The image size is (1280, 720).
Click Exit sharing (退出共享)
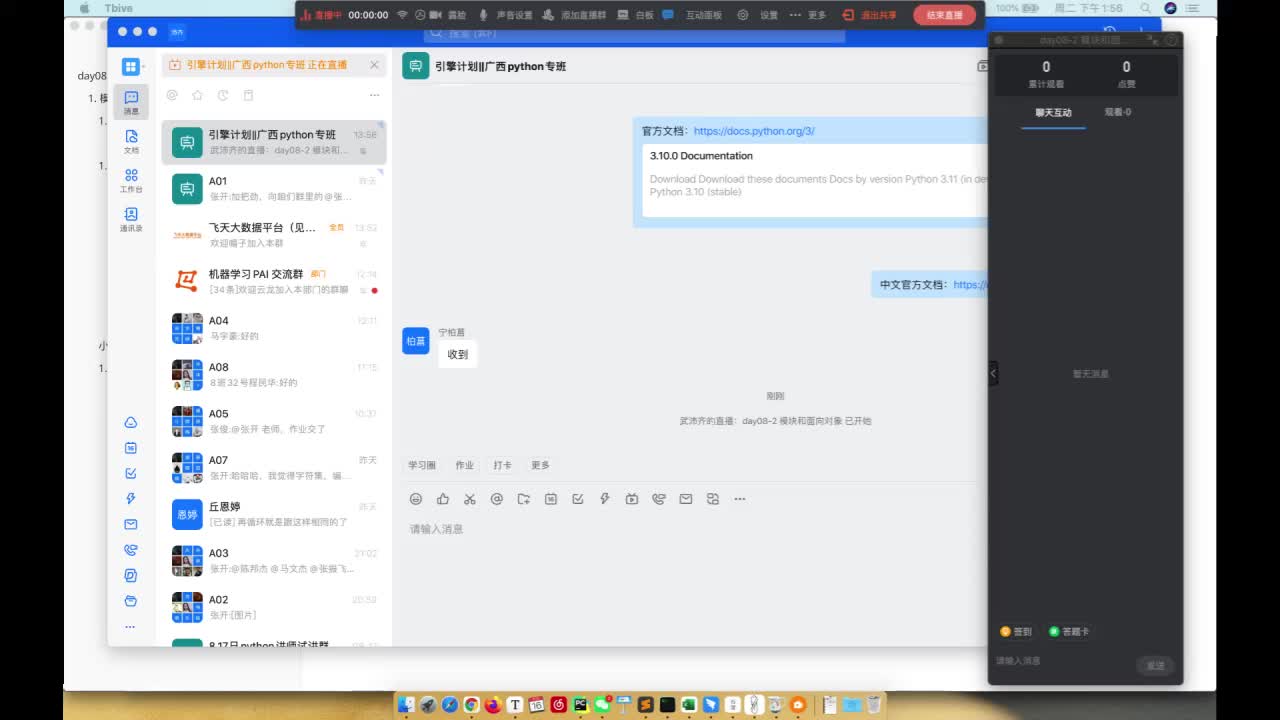869,15
